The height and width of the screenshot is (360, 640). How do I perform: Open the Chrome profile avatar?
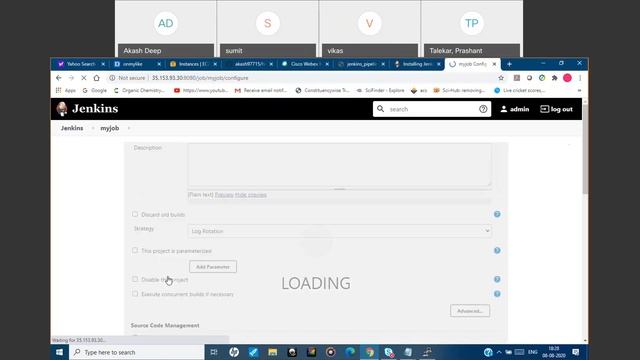click(567, 78)
